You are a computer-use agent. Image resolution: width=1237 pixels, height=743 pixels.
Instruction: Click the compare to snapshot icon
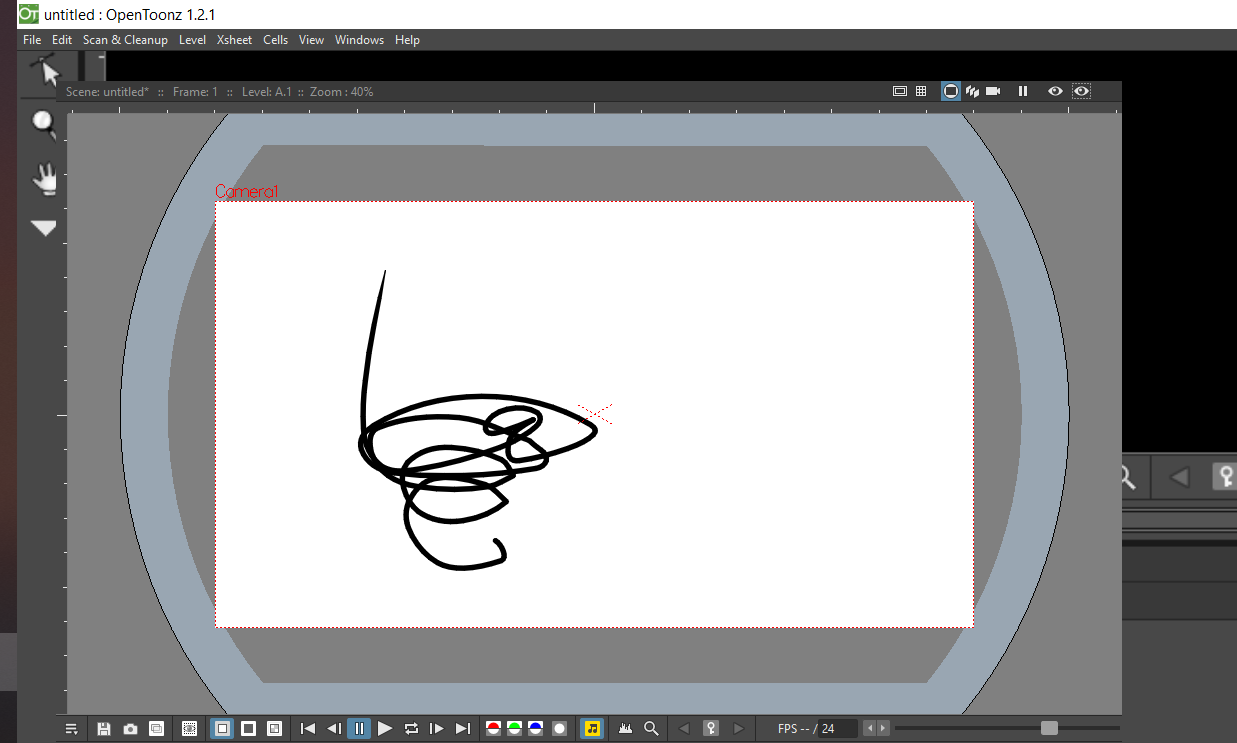pos(157,729)
